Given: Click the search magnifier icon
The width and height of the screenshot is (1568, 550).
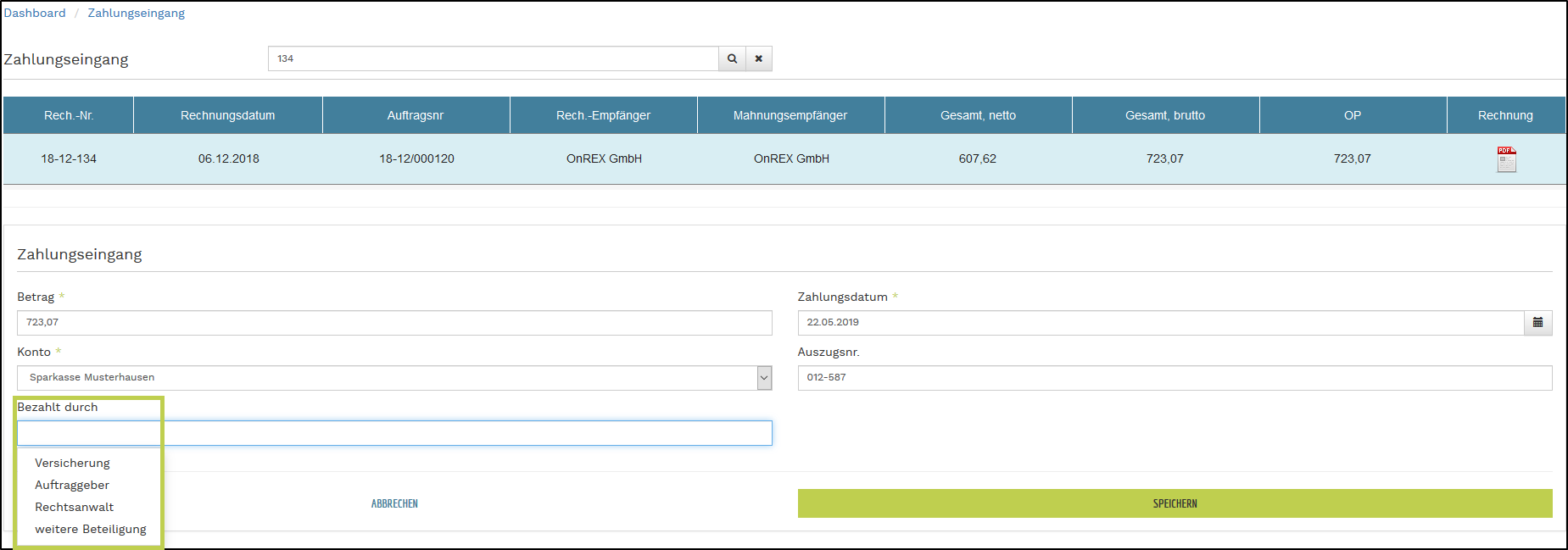Looking at the screenshot, I should [732, 58].
